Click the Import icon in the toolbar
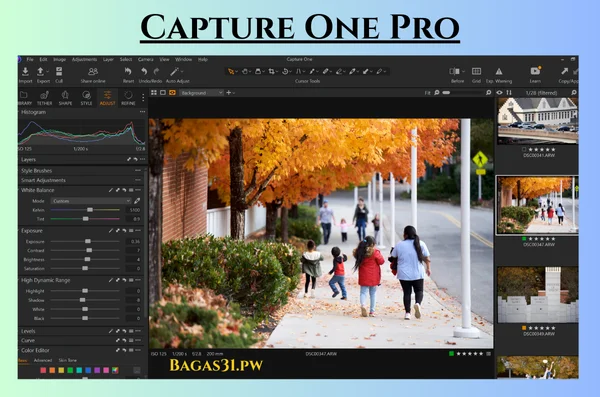Image resolution: width=600 pixels, height=397 pixels. 25,72
